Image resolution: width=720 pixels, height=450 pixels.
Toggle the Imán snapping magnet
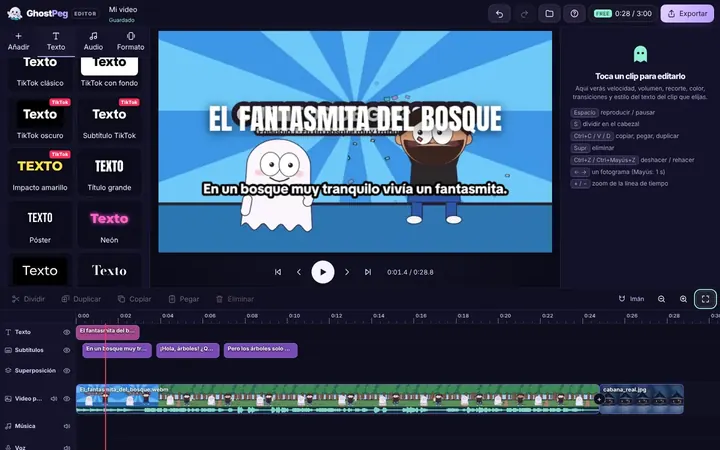(x=631, y=299)
